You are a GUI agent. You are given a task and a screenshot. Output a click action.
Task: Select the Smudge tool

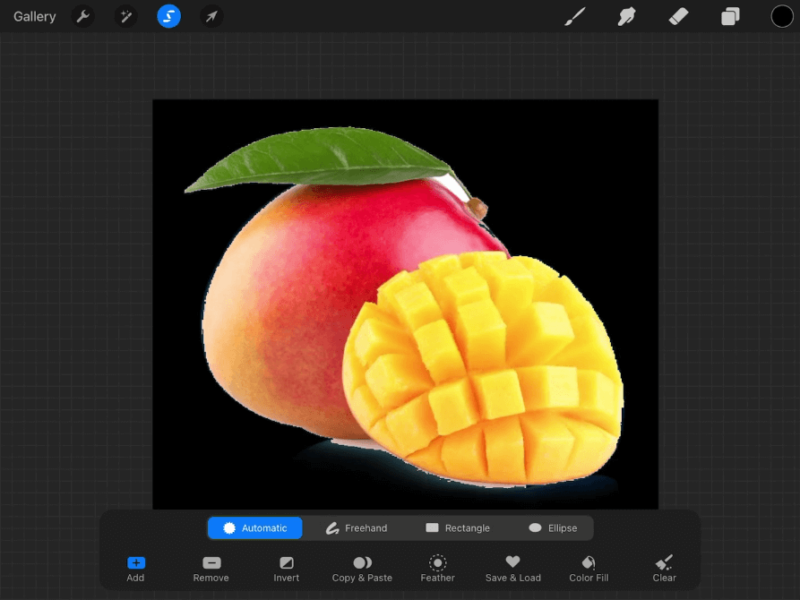pyautogui.click(x=627, y=16)
